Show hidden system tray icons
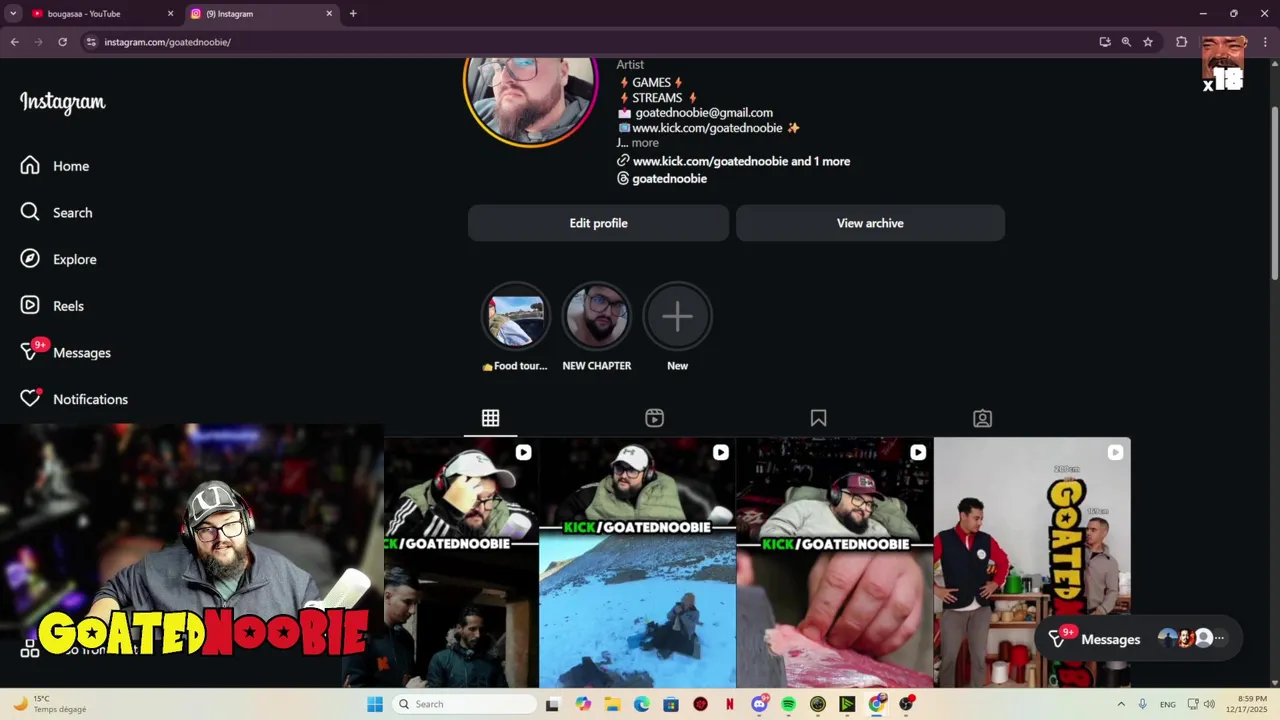 point(1121,704)
